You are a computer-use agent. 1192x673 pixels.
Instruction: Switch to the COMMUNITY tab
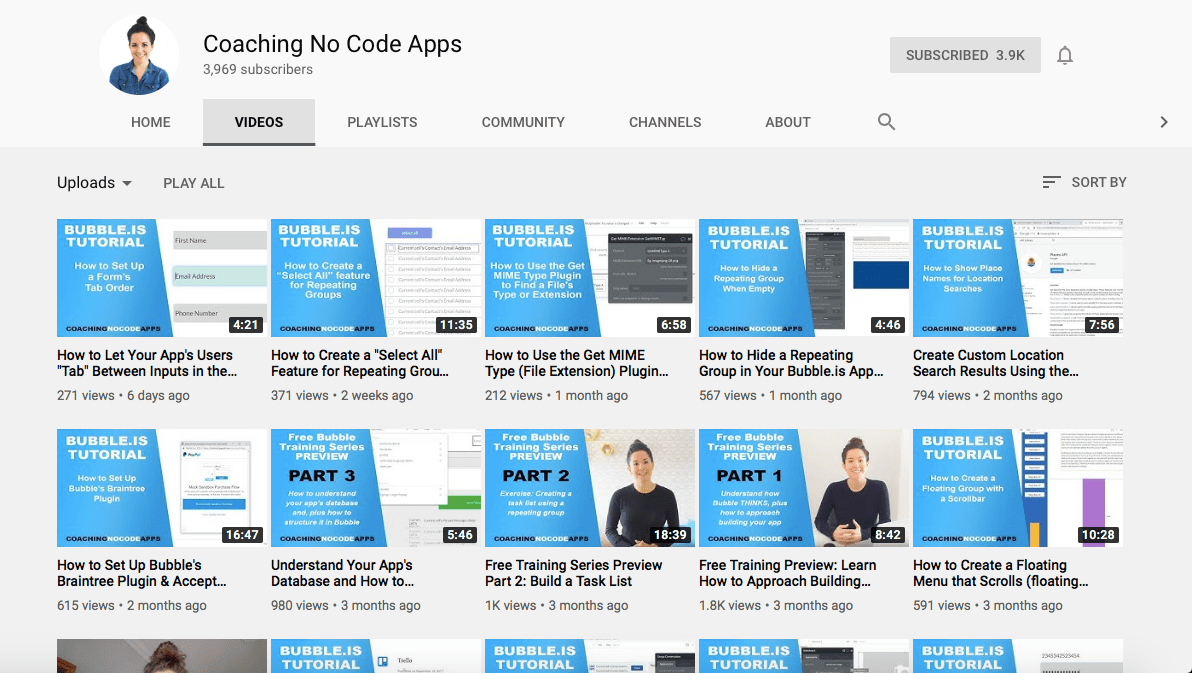tap(523, 121)
